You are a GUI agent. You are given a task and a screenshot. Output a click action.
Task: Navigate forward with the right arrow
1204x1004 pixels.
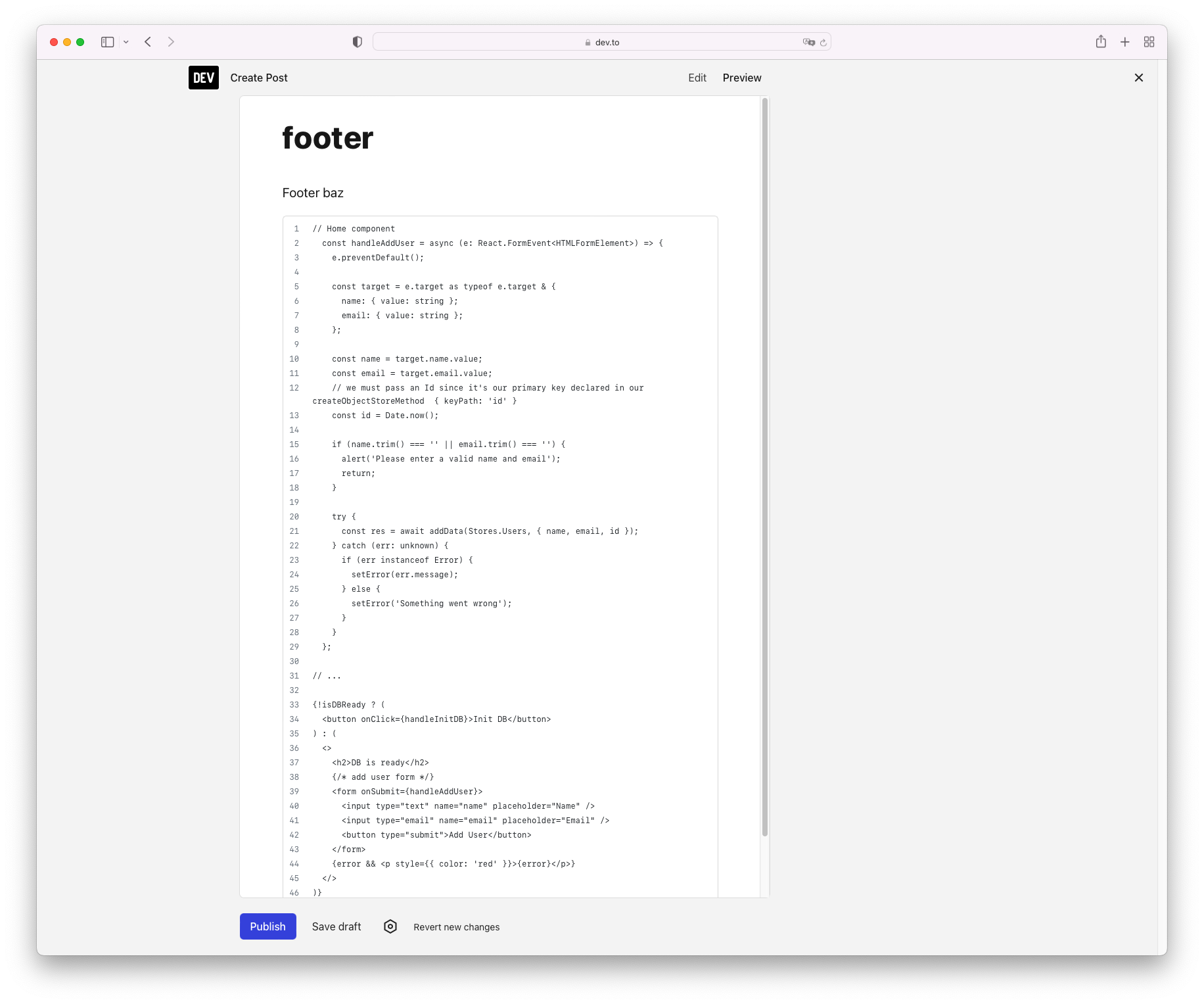click(171, 41)
